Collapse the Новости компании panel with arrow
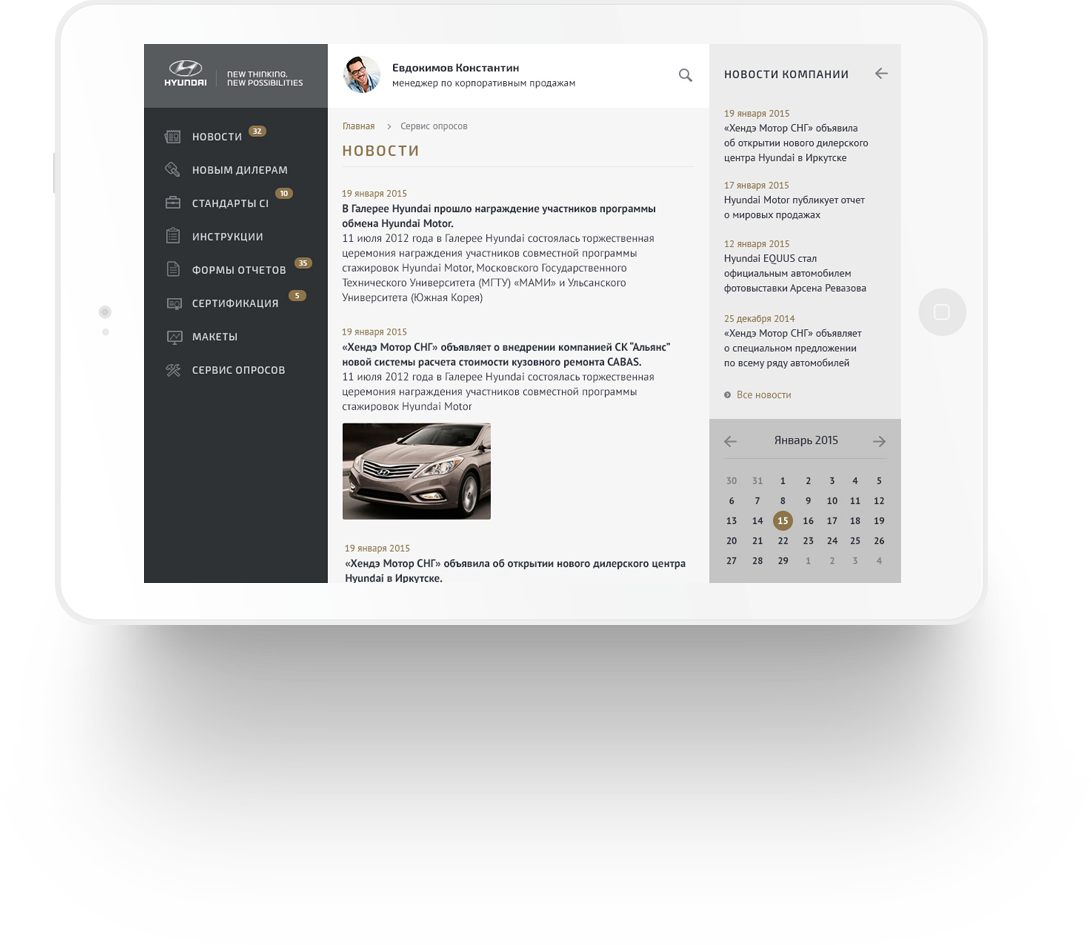Image resolution: width=1091 pixels, height=945 pixels. [x=881, y=74]
